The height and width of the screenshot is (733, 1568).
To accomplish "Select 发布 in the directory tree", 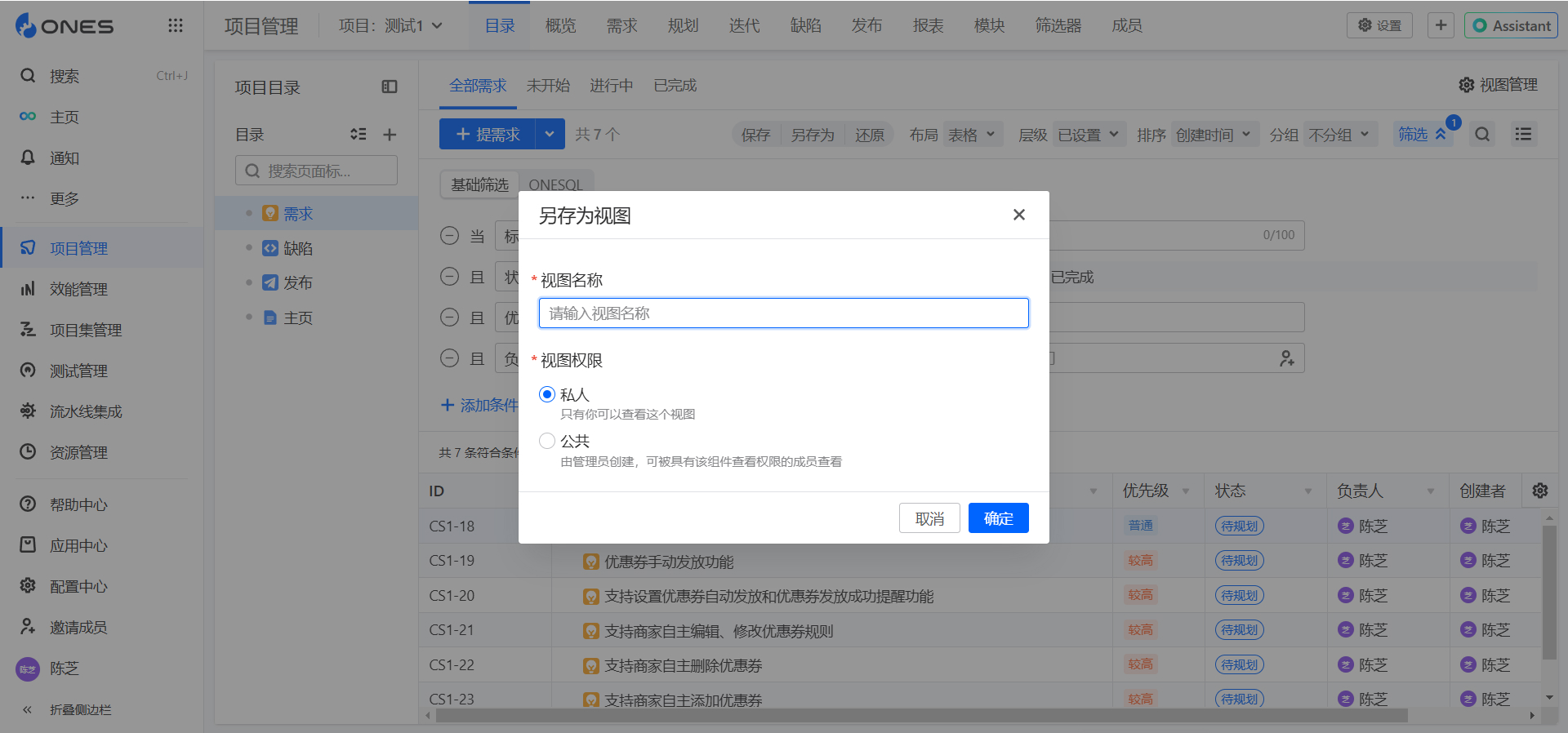I will point(298,282).
